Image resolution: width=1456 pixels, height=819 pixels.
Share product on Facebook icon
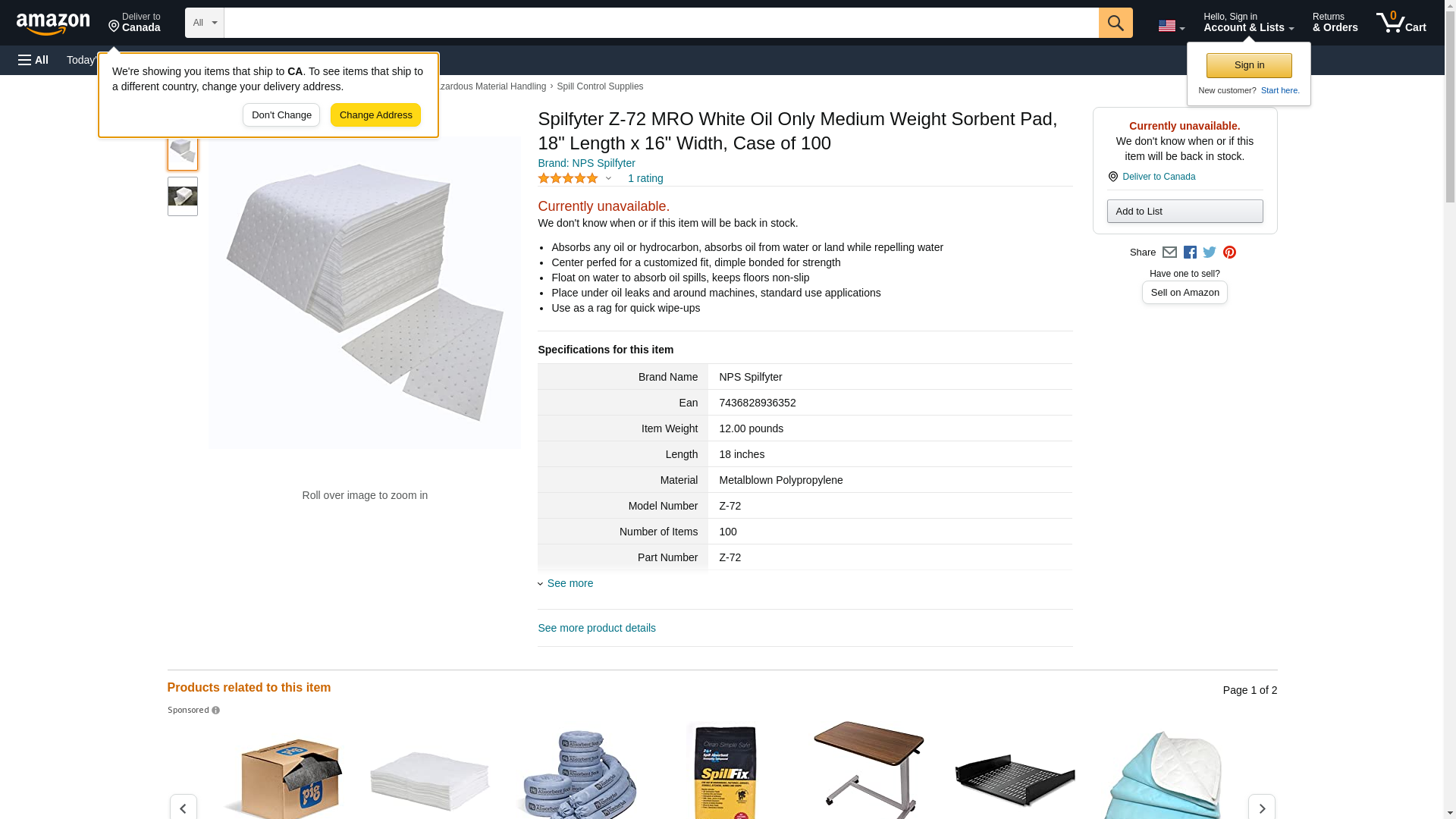point(1190,253)
